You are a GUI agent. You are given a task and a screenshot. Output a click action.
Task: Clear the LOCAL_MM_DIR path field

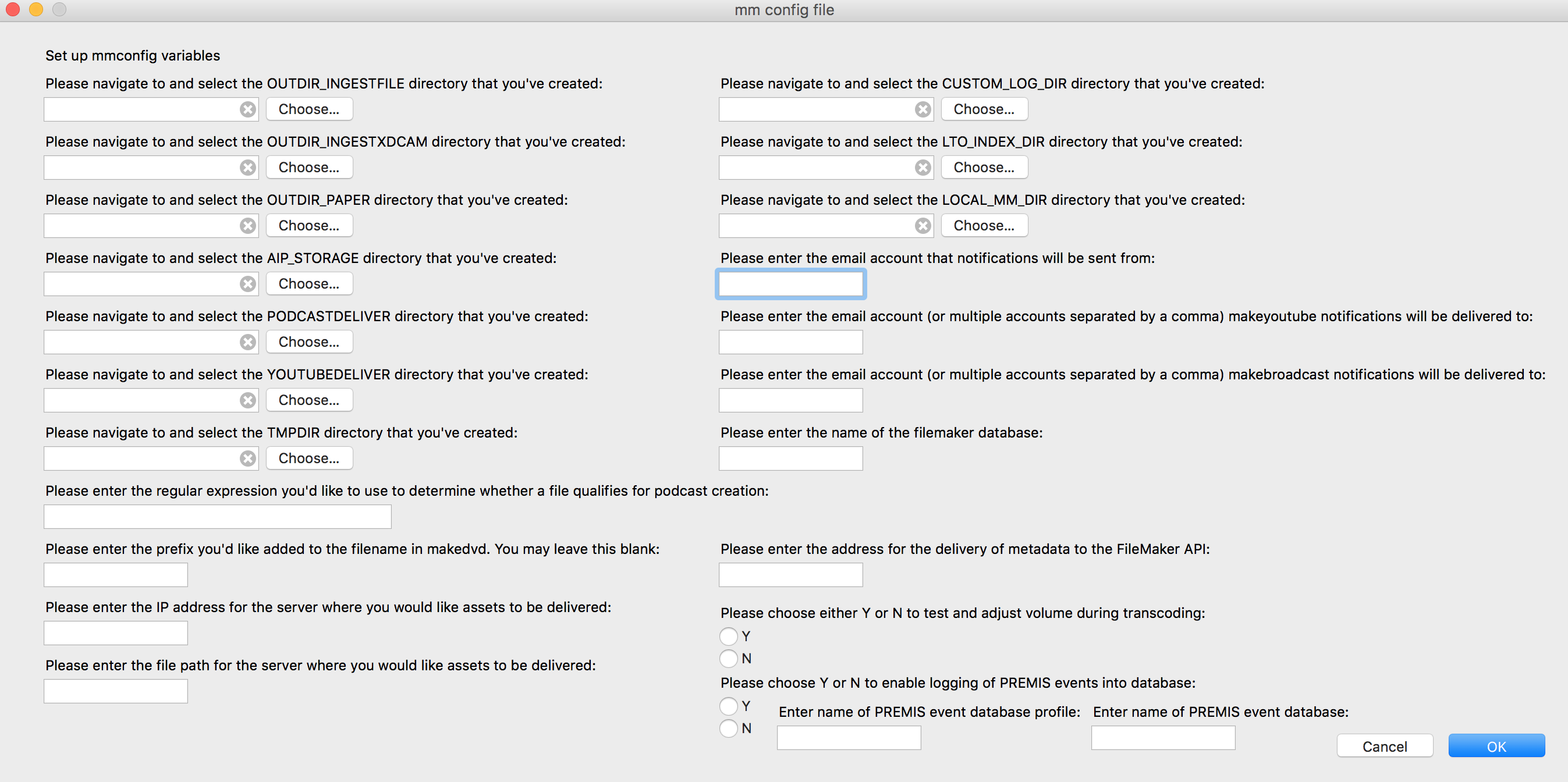click(923, 226)
